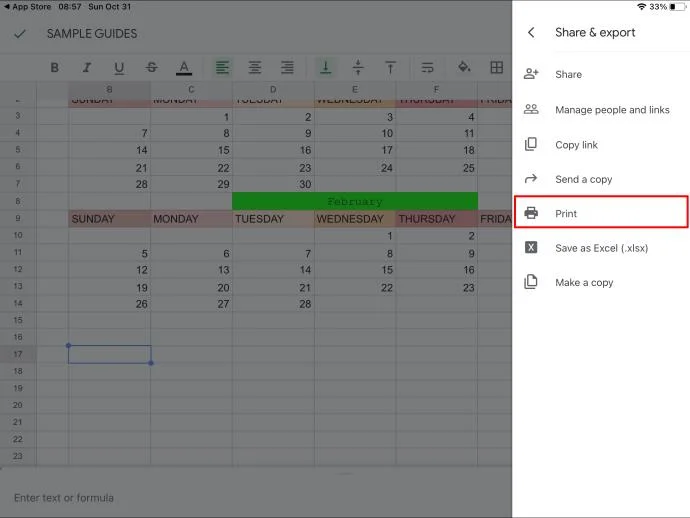Select Copy link option

tap(601, 144)
